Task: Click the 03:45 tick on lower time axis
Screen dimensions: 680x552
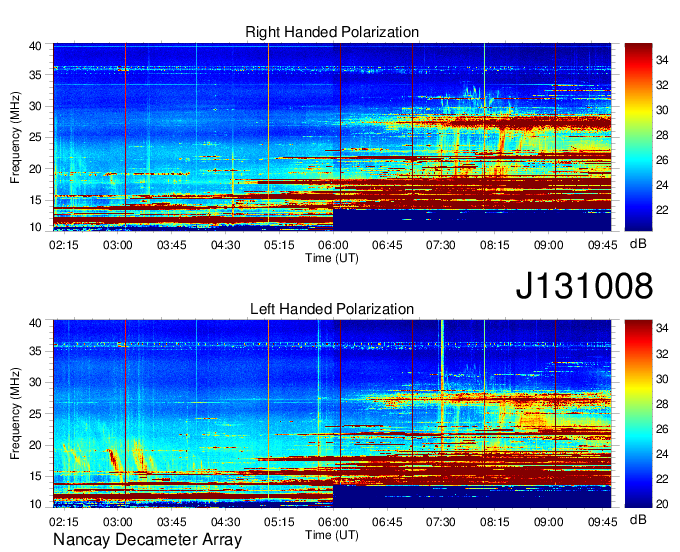Action: click(172, 522)
